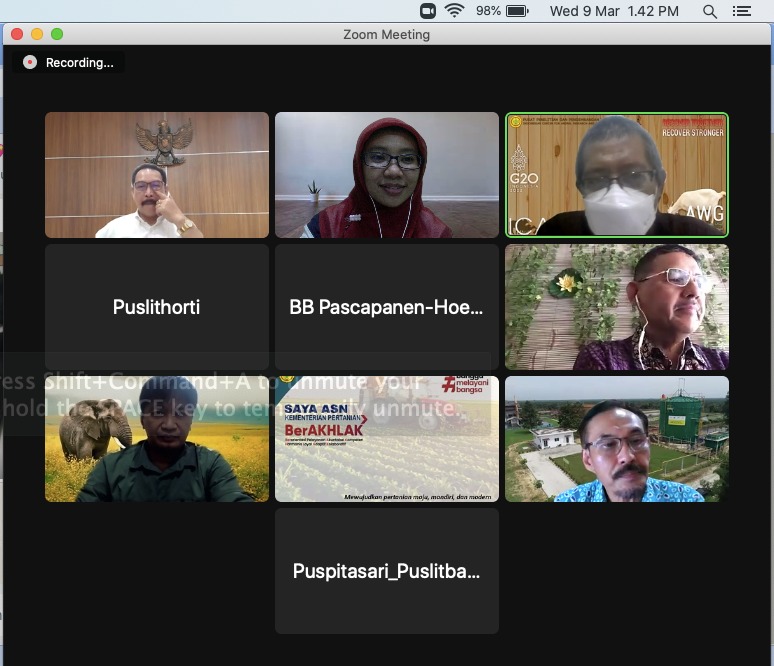Click the yellow minimize window button
Image resolution: width=774 pixels, height=666 pixels.
pyautogui.click(x=37, y=34)
